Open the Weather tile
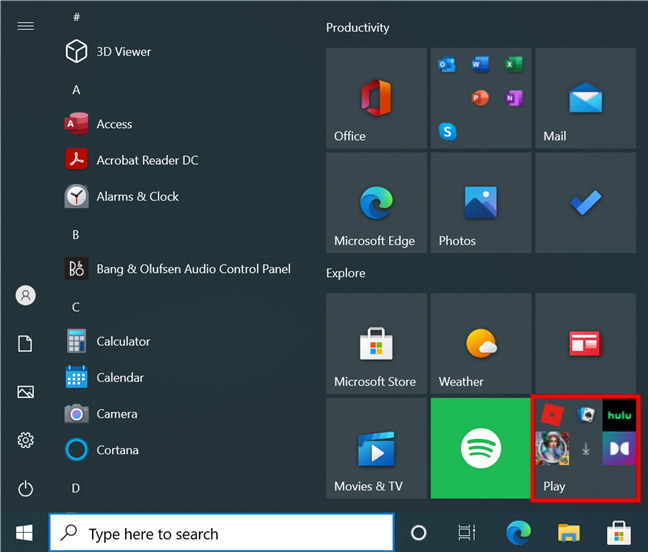 (x=481, y=343)
